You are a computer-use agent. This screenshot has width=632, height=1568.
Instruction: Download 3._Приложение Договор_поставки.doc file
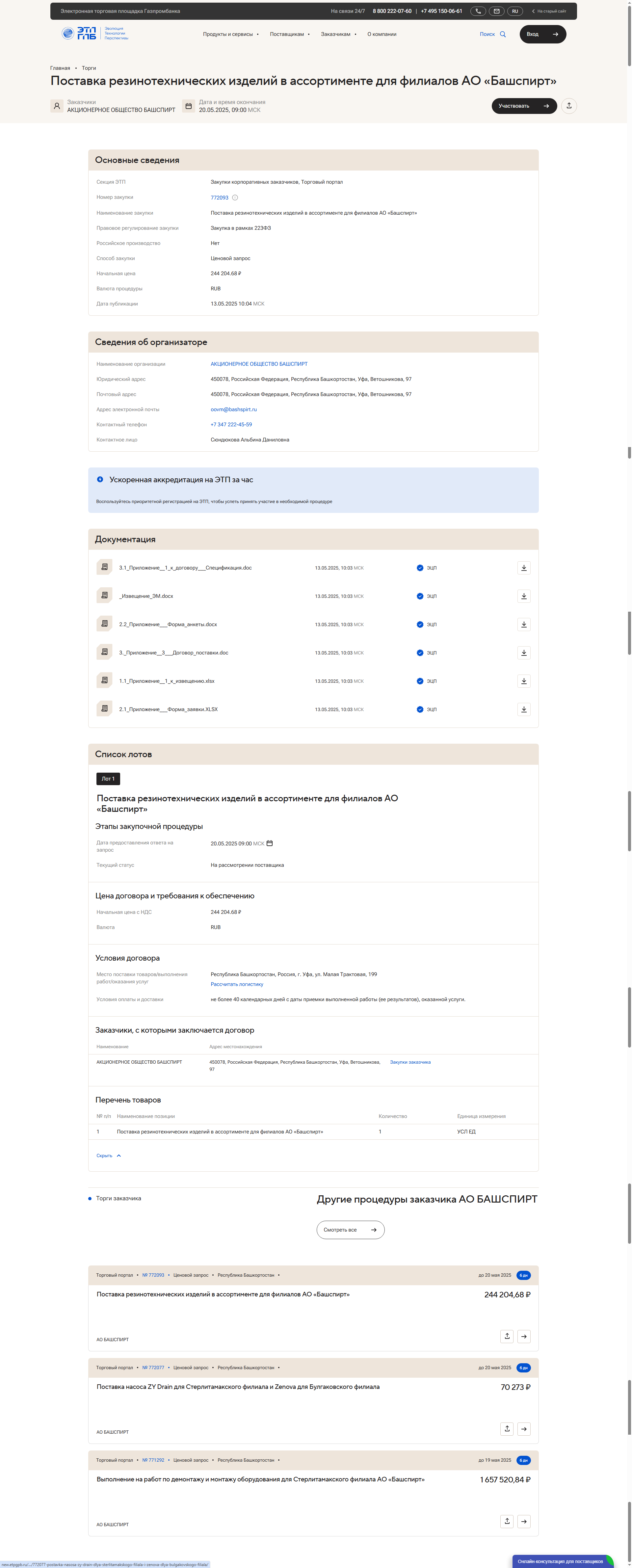(x=524, y=652)
